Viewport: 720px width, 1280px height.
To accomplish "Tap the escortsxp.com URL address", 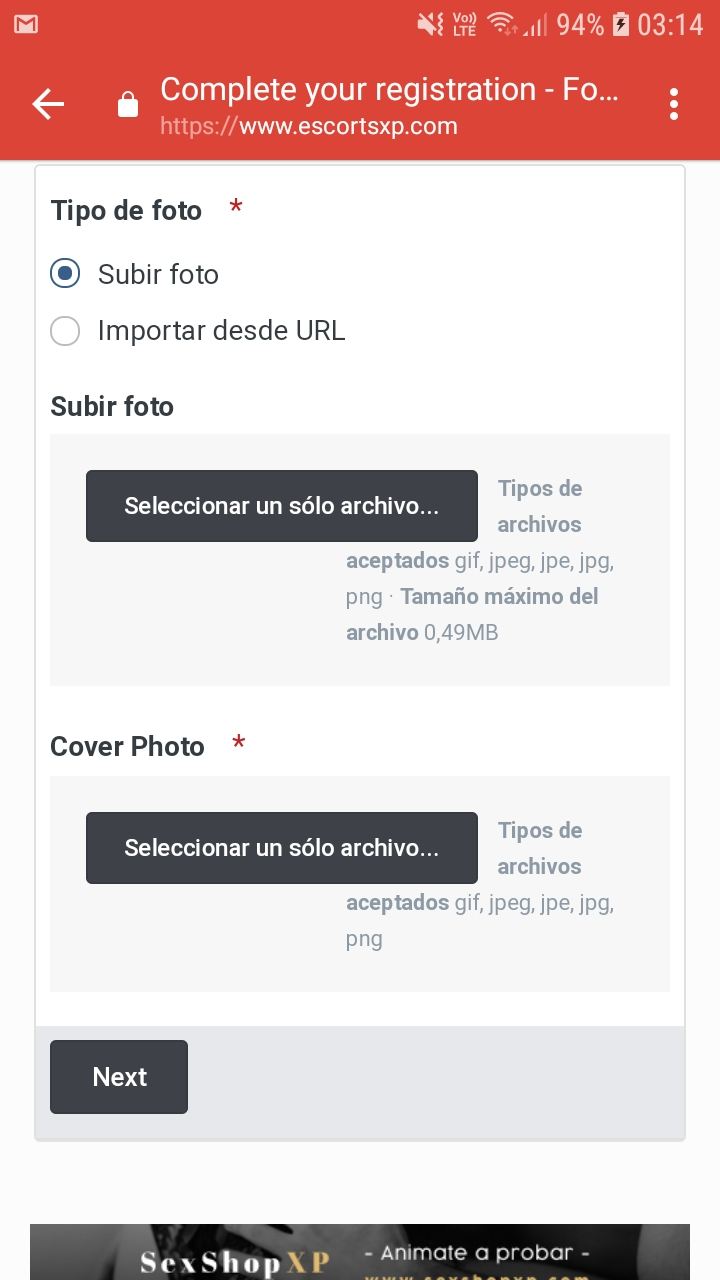I will (309, 127).
